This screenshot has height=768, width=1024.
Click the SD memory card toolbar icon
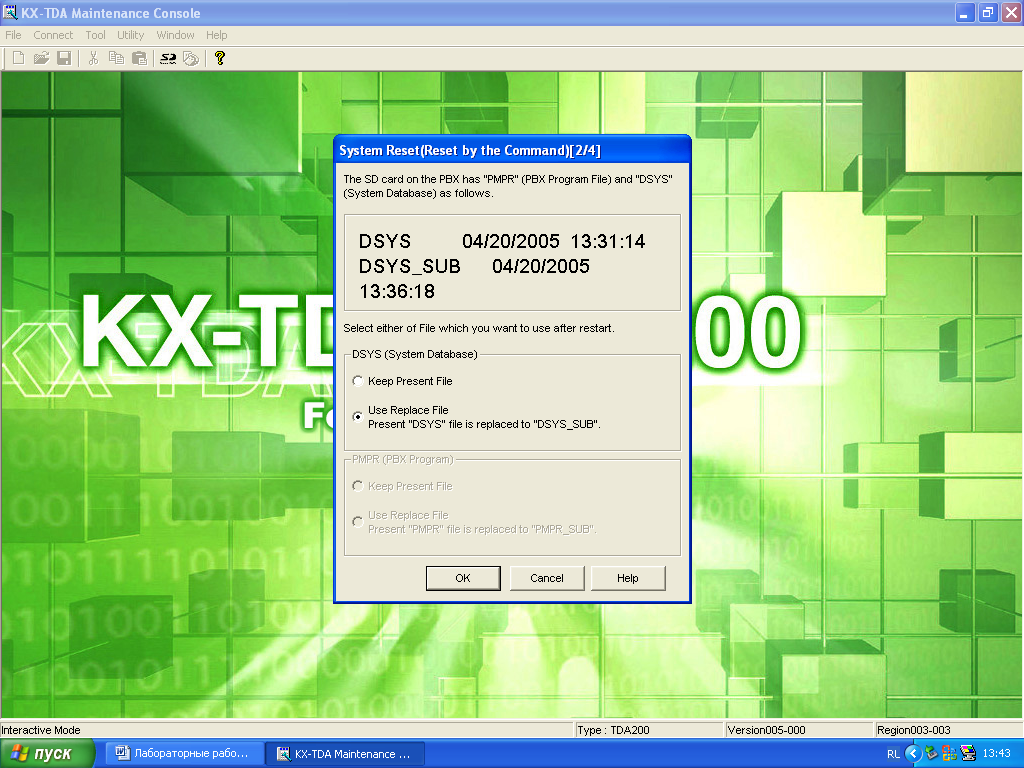coord(168,58)
